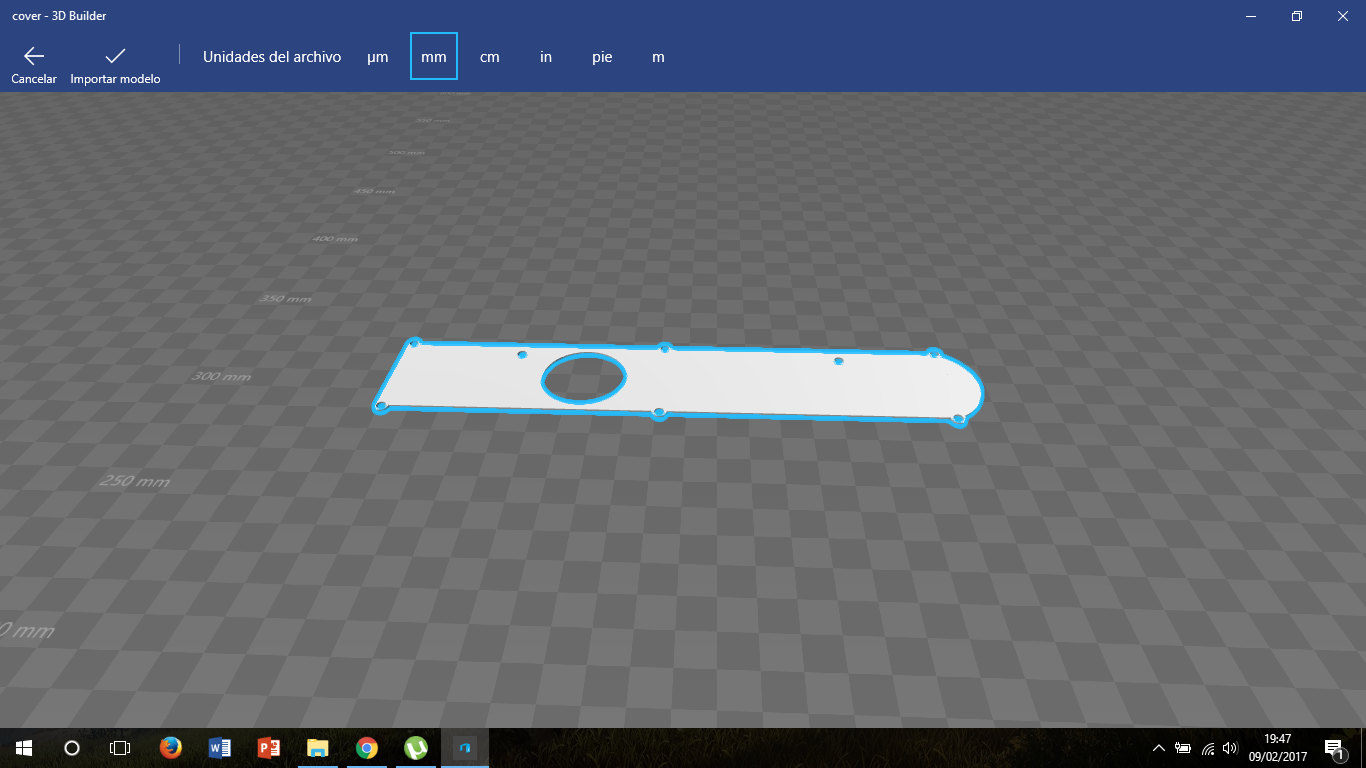Open File Explorer from the taskbar
This screenshot has width=1366, height=768.
point(317,747)
